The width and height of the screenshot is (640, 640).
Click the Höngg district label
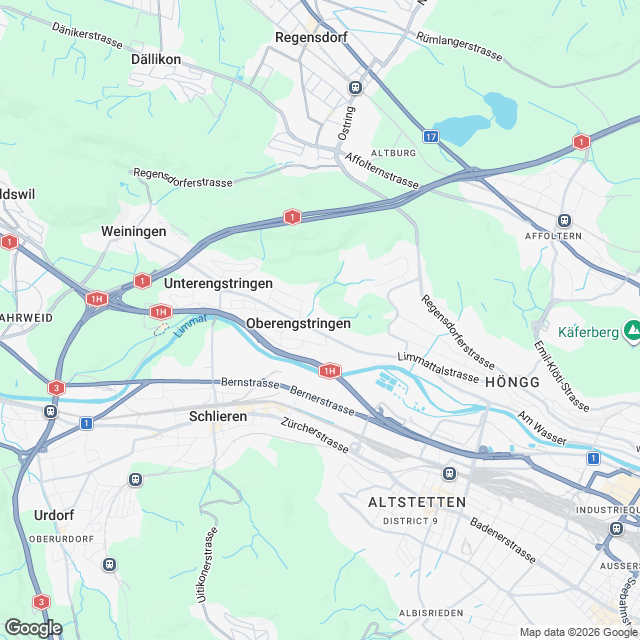512,382
